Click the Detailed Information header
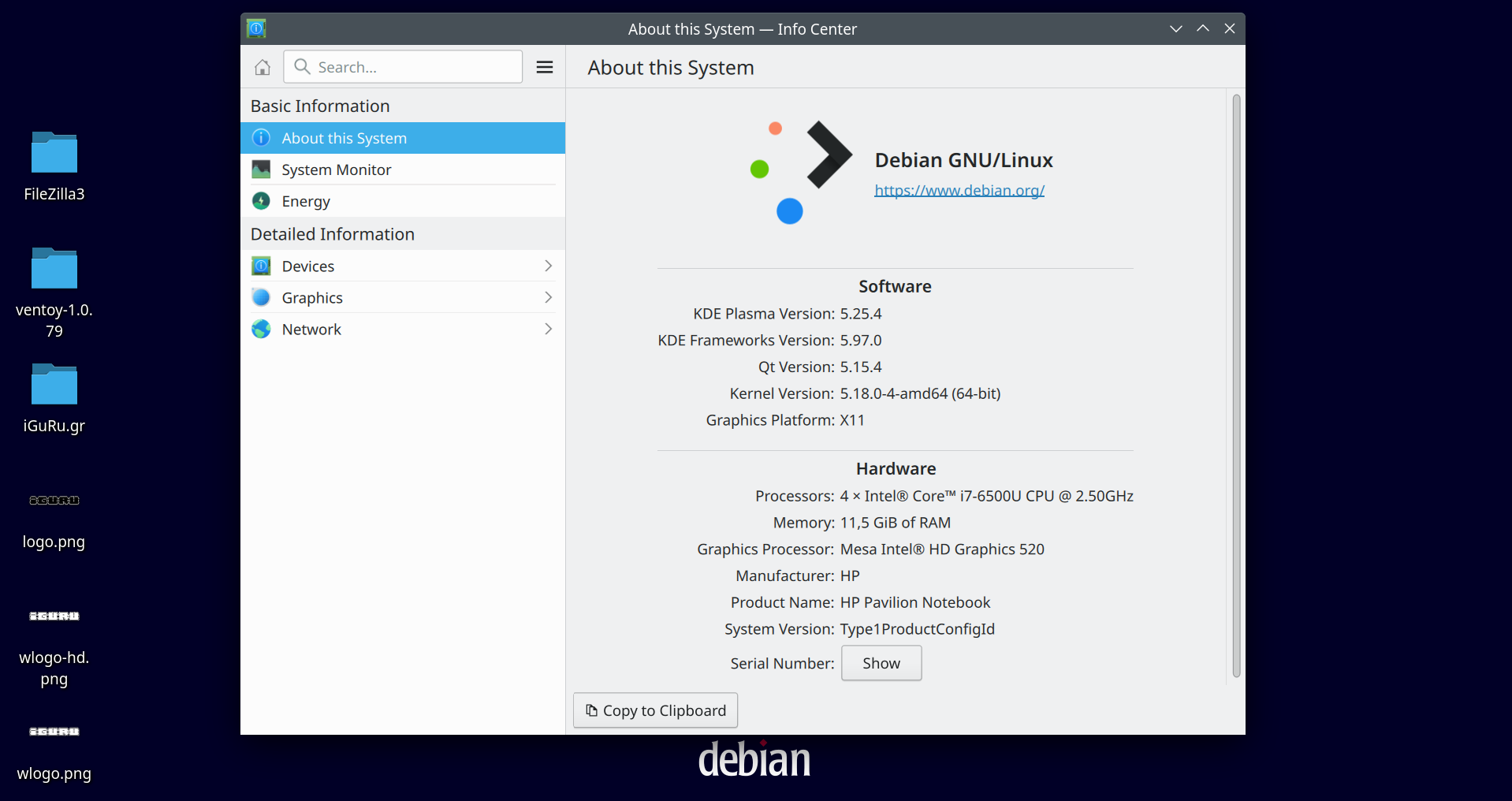Viewport: 1512px width, 801px height. 333,234
